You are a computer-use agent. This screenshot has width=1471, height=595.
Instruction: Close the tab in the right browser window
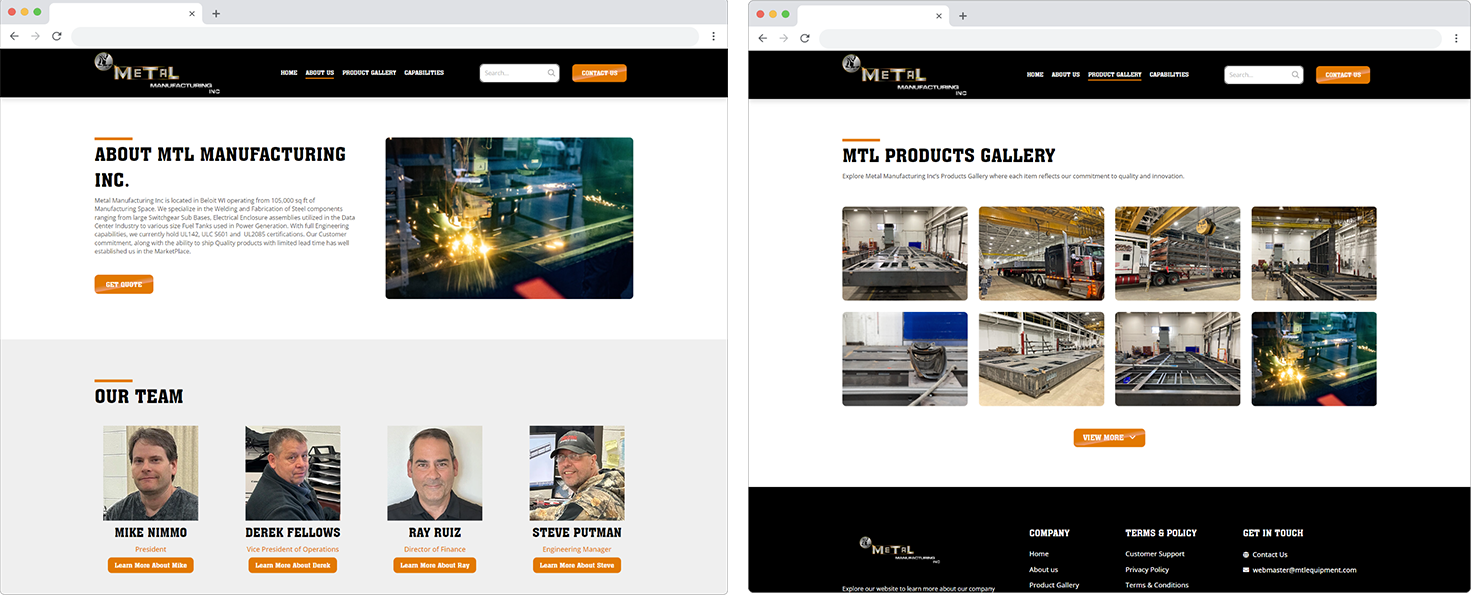coord(939,16)
